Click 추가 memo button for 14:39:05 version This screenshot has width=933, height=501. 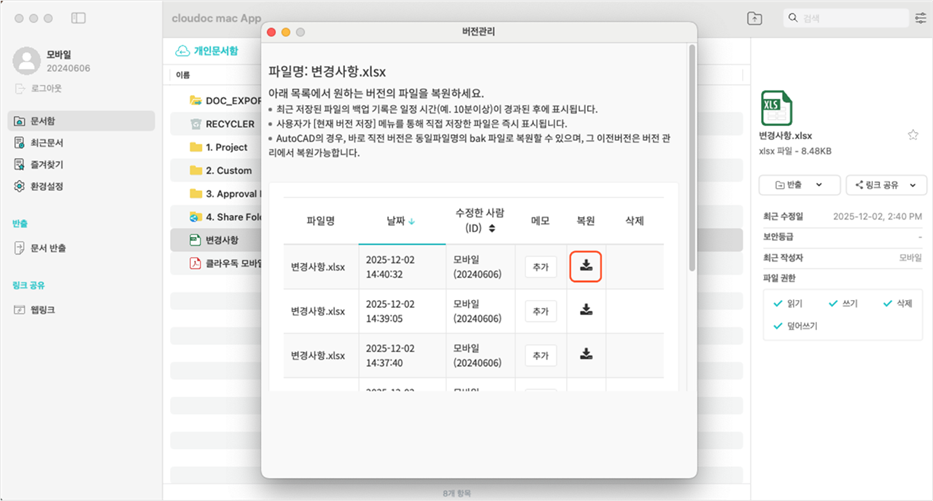pos(541,311)
